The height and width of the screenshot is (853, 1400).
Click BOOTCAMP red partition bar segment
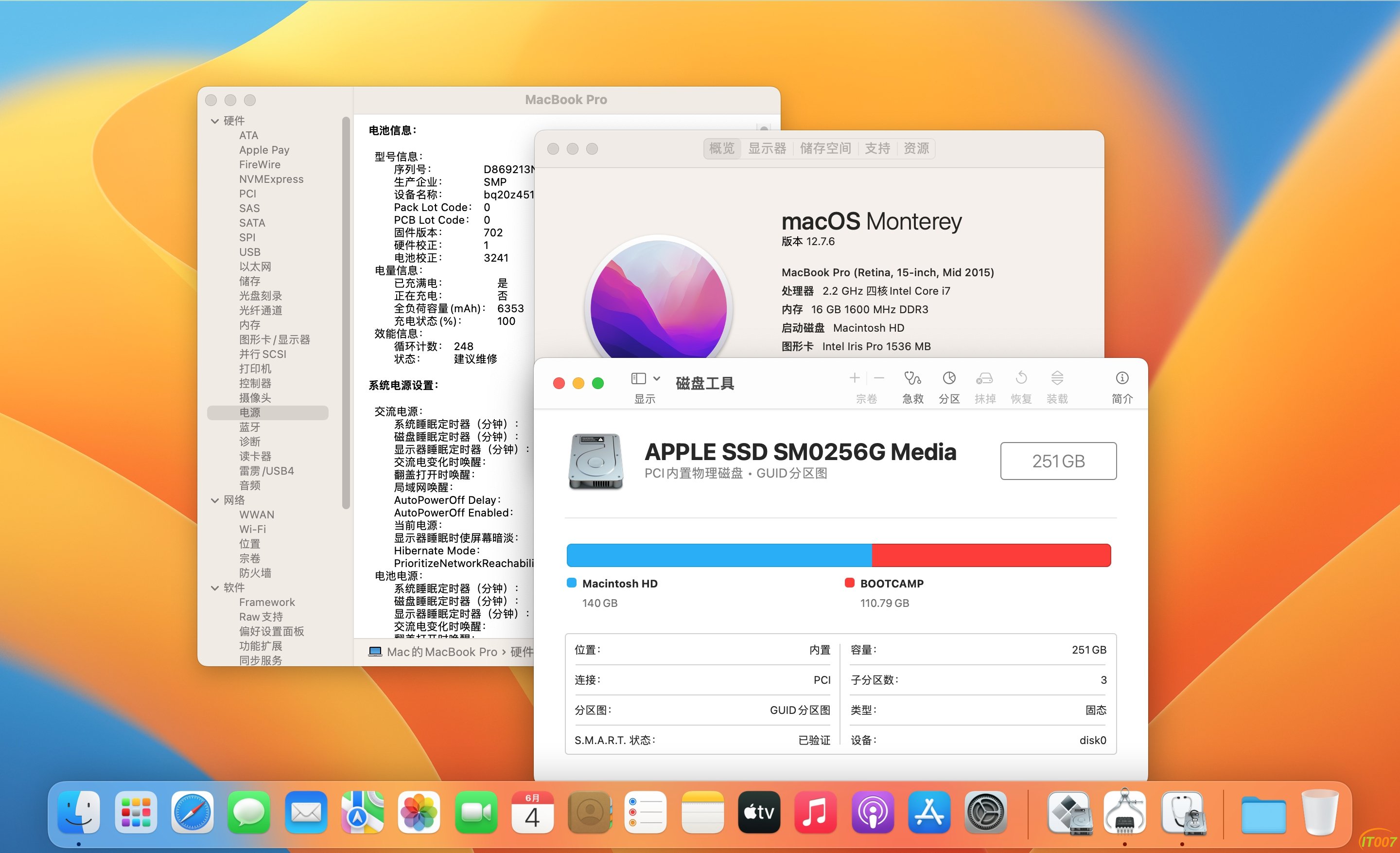click(992, 555)
